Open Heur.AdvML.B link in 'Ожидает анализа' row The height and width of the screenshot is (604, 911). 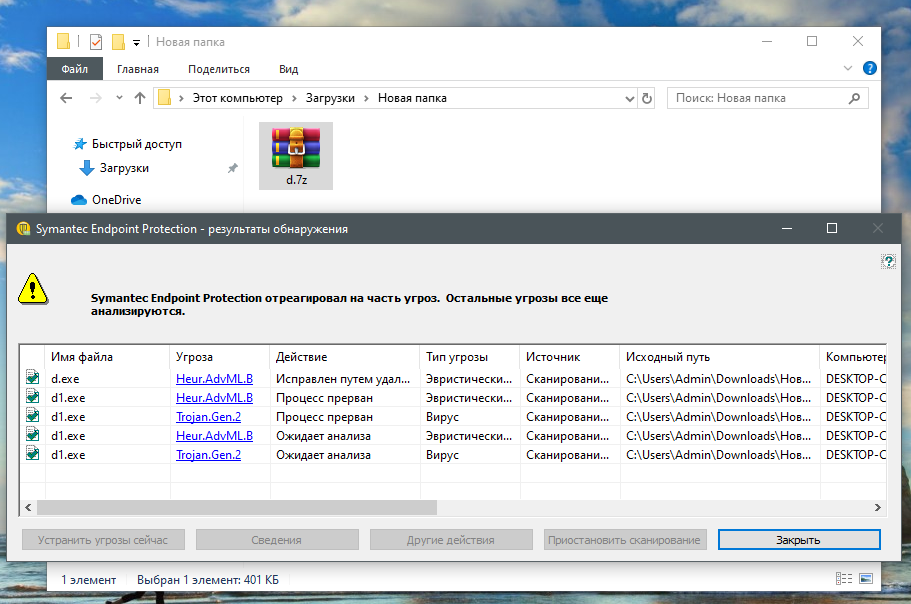point(214,436)
